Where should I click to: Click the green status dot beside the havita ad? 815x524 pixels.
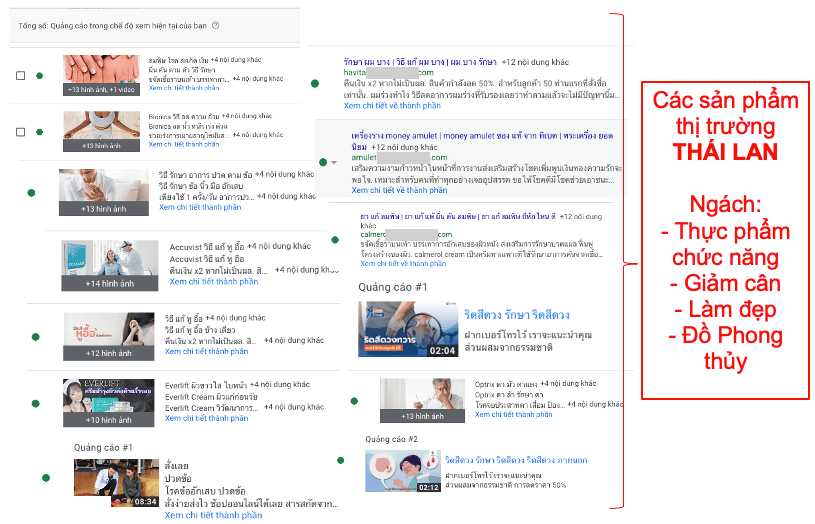click(x=315, y=83)
